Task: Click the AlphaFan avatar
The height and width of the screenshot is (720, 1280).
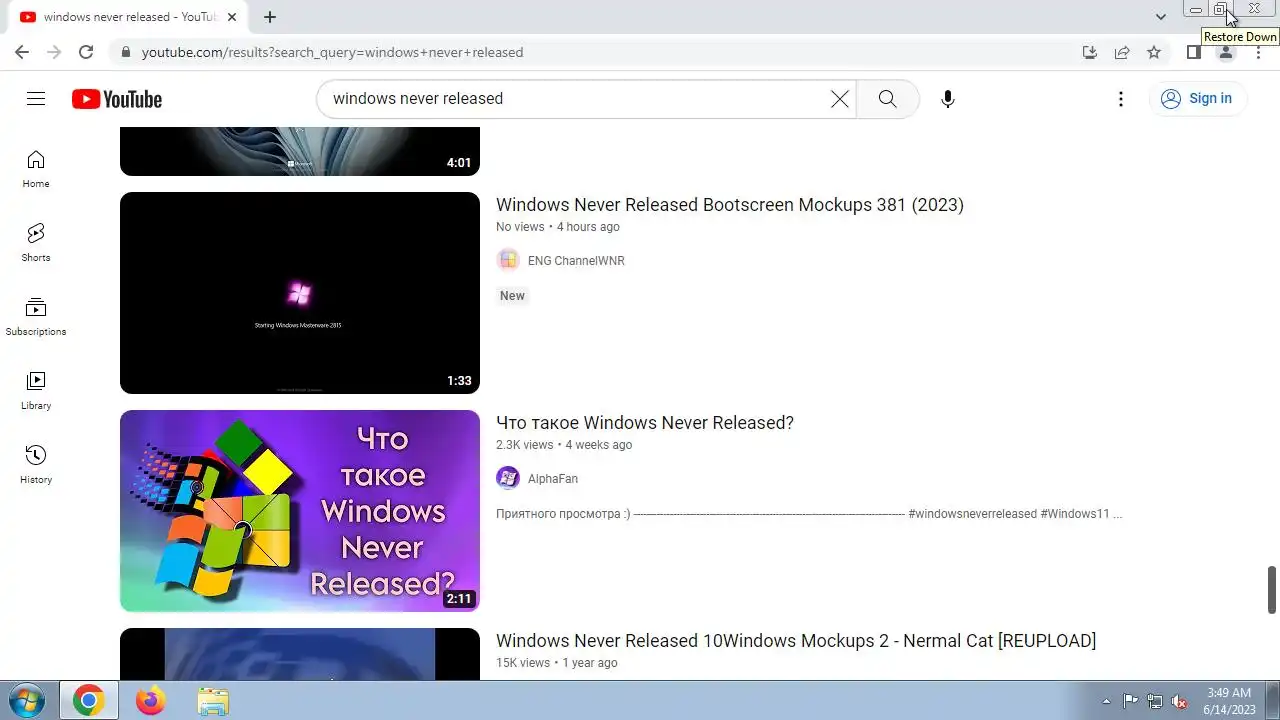Action: (508, 478)
